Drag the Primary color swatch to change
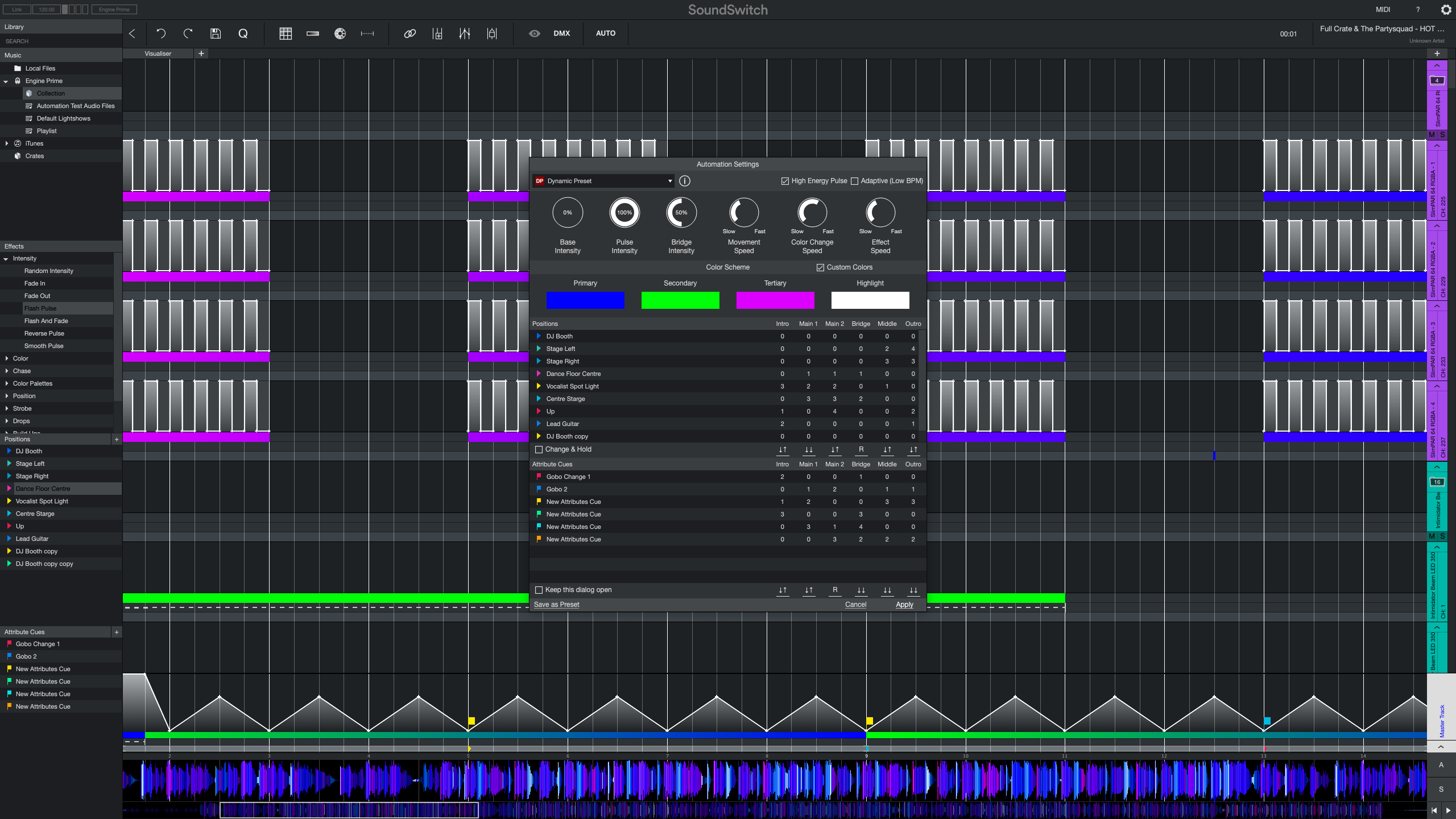Image resolution: width=1456 pixels, height=819 pixels. click(585, 301)
